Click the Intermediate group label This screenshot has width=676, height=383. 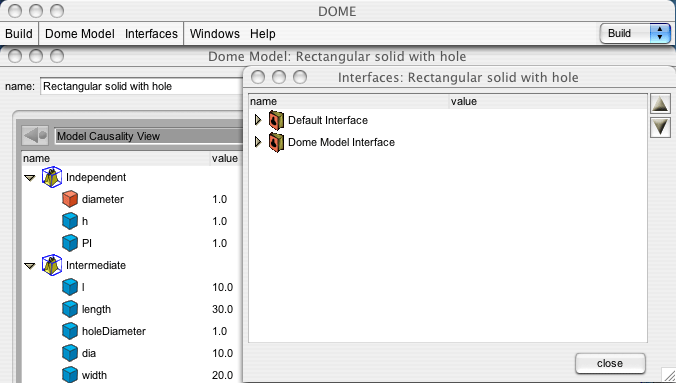click(x=96, y=265)
